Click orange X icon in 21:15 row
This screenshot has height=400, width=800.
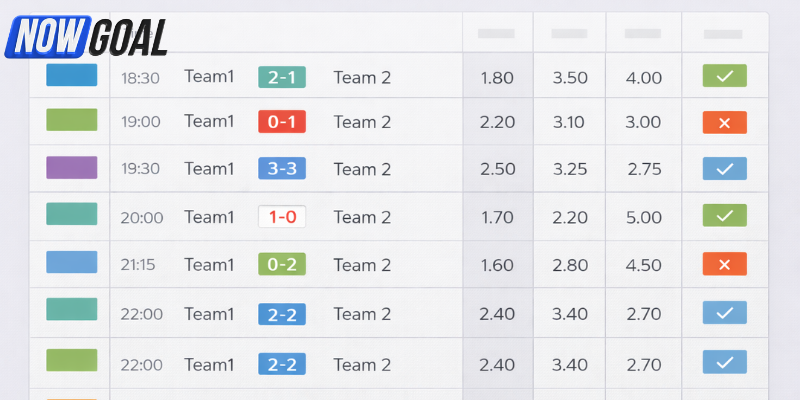pos(725,264)
